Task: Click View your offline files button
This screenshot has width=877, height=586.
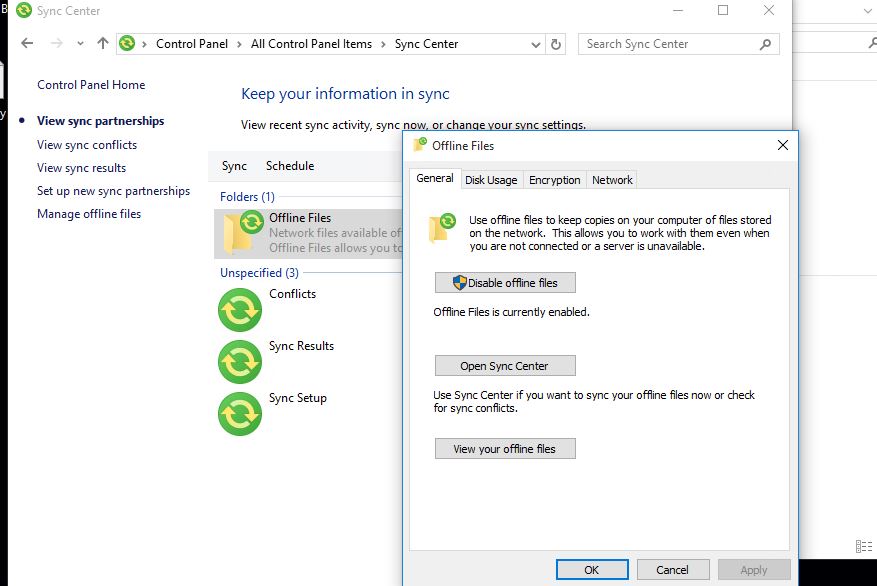Action: (x=505, y=449)
